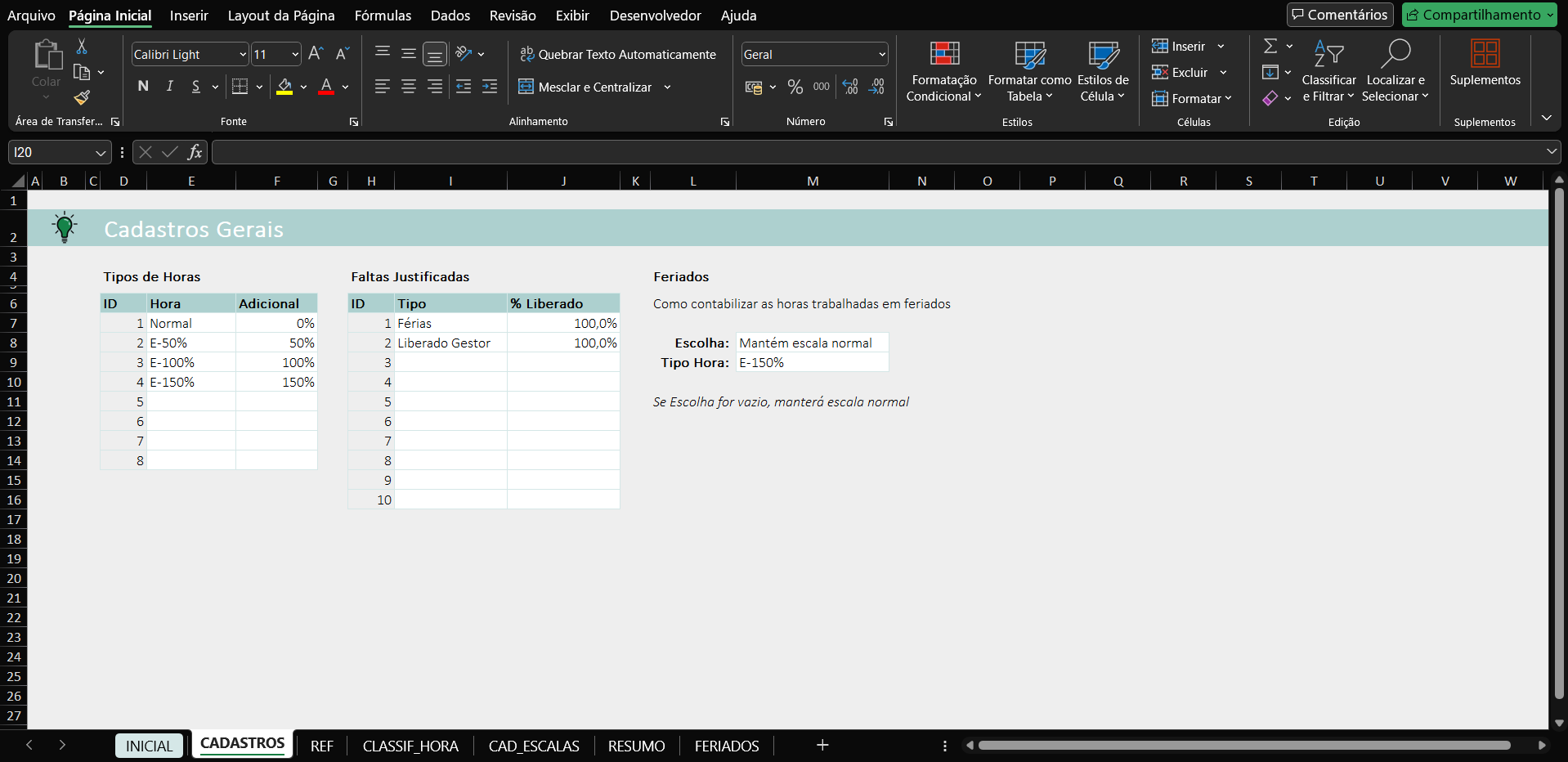Click the Compartilhamento button
Screen dimensions: 1568x762
point(1478,14)
